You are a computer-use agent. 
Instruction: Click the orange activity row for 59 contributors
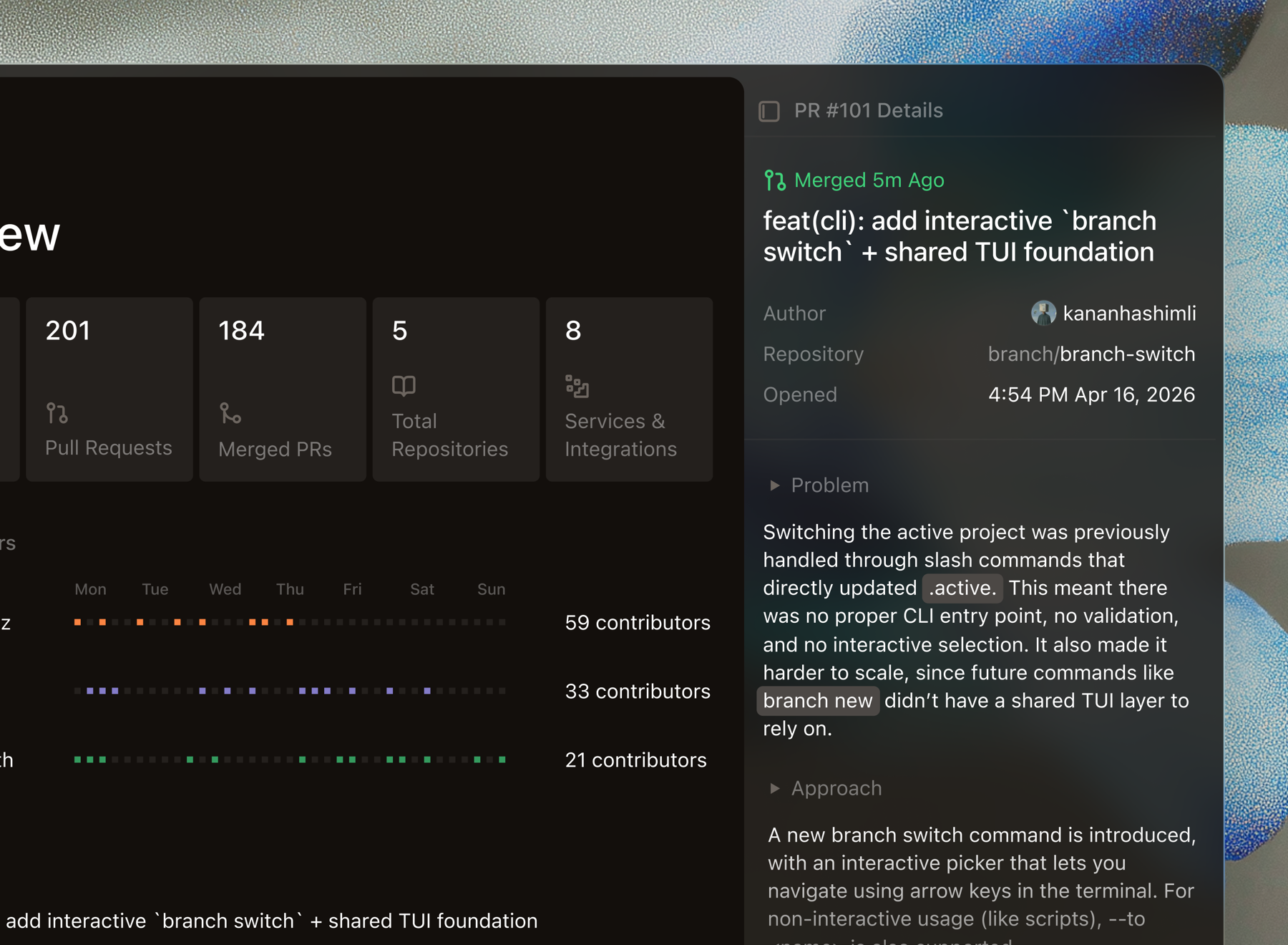290,622
